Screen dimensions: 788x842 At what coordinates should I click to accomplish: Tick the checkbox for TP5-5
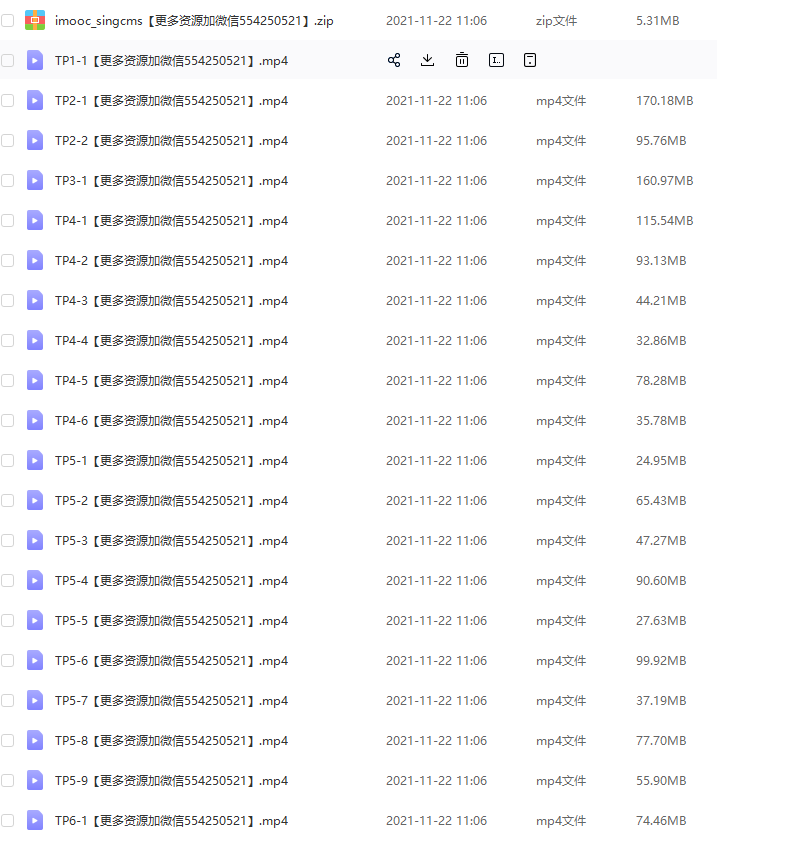pyautogui.click(x=8, y=620)
